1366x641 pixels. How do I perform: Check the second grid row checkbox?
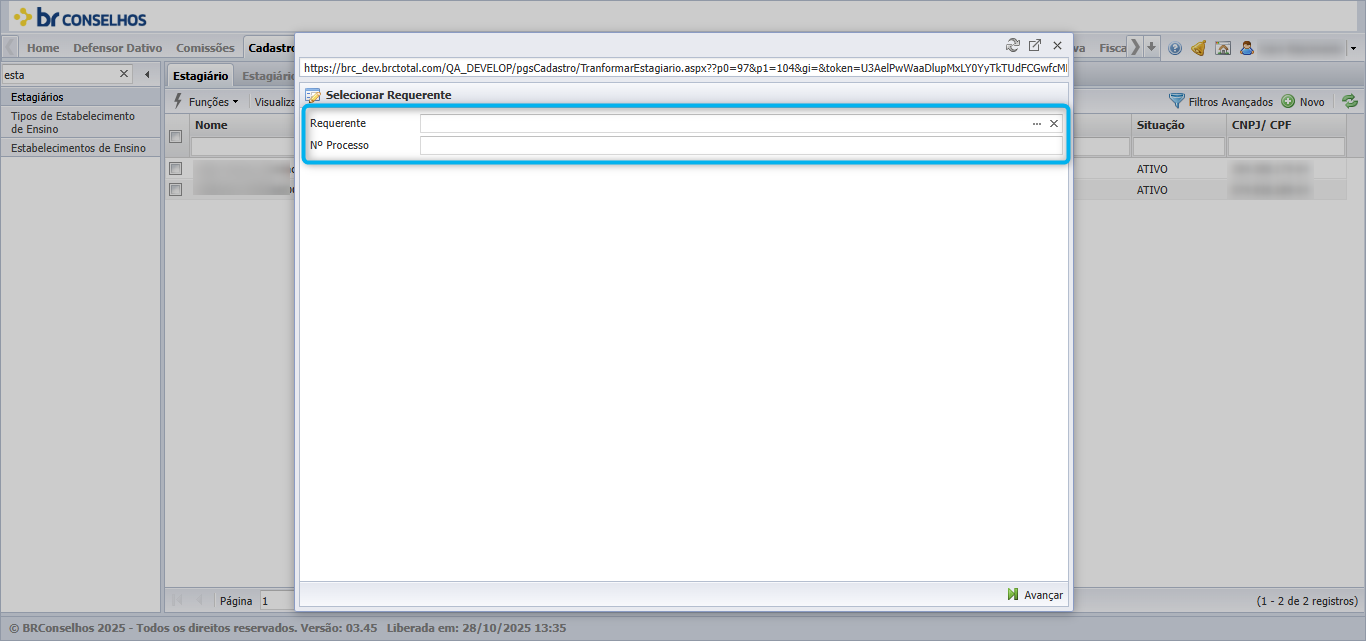click(x=175, y=189)
